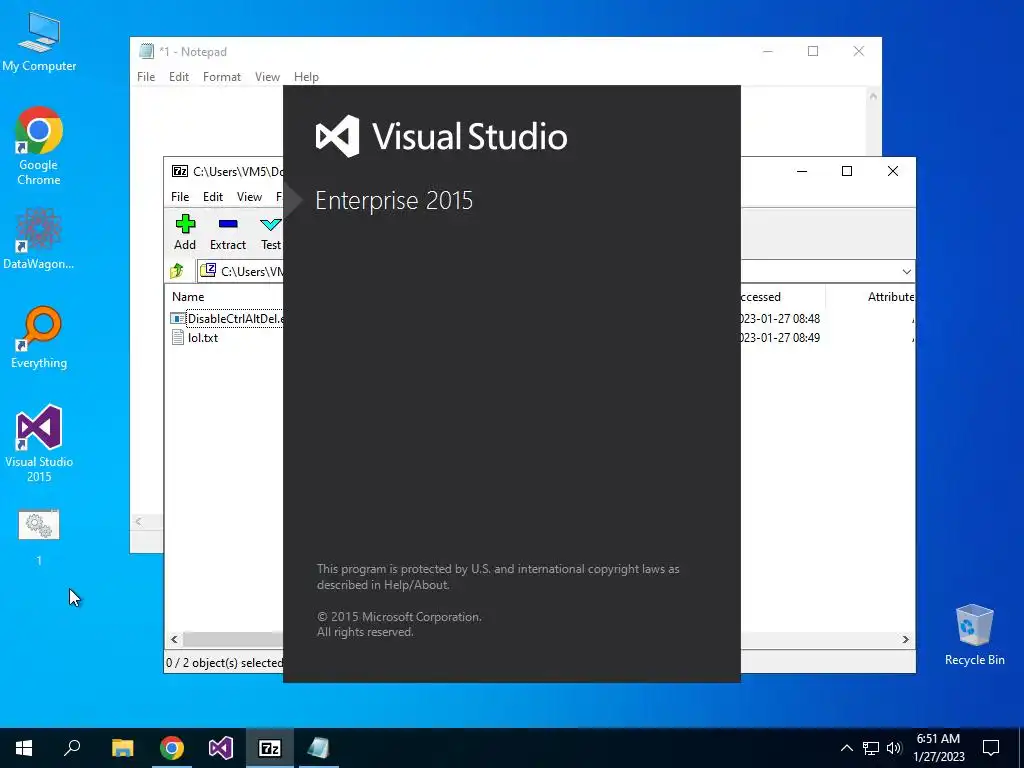The height and width of the screenshot is (768, 1024).
Task: Select the My Computer desktop icon
Action: coord(39,41)
